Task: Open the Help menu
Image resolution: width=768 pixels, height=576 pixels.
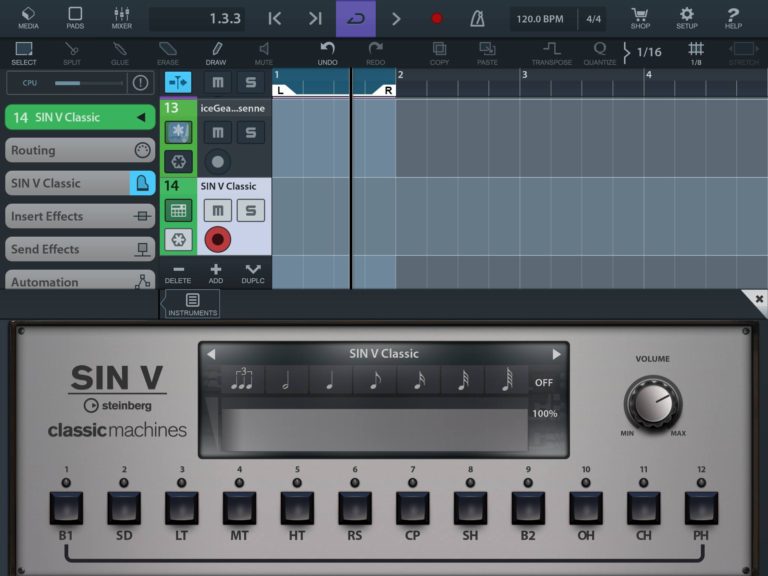Action: (x=733, y=18)
